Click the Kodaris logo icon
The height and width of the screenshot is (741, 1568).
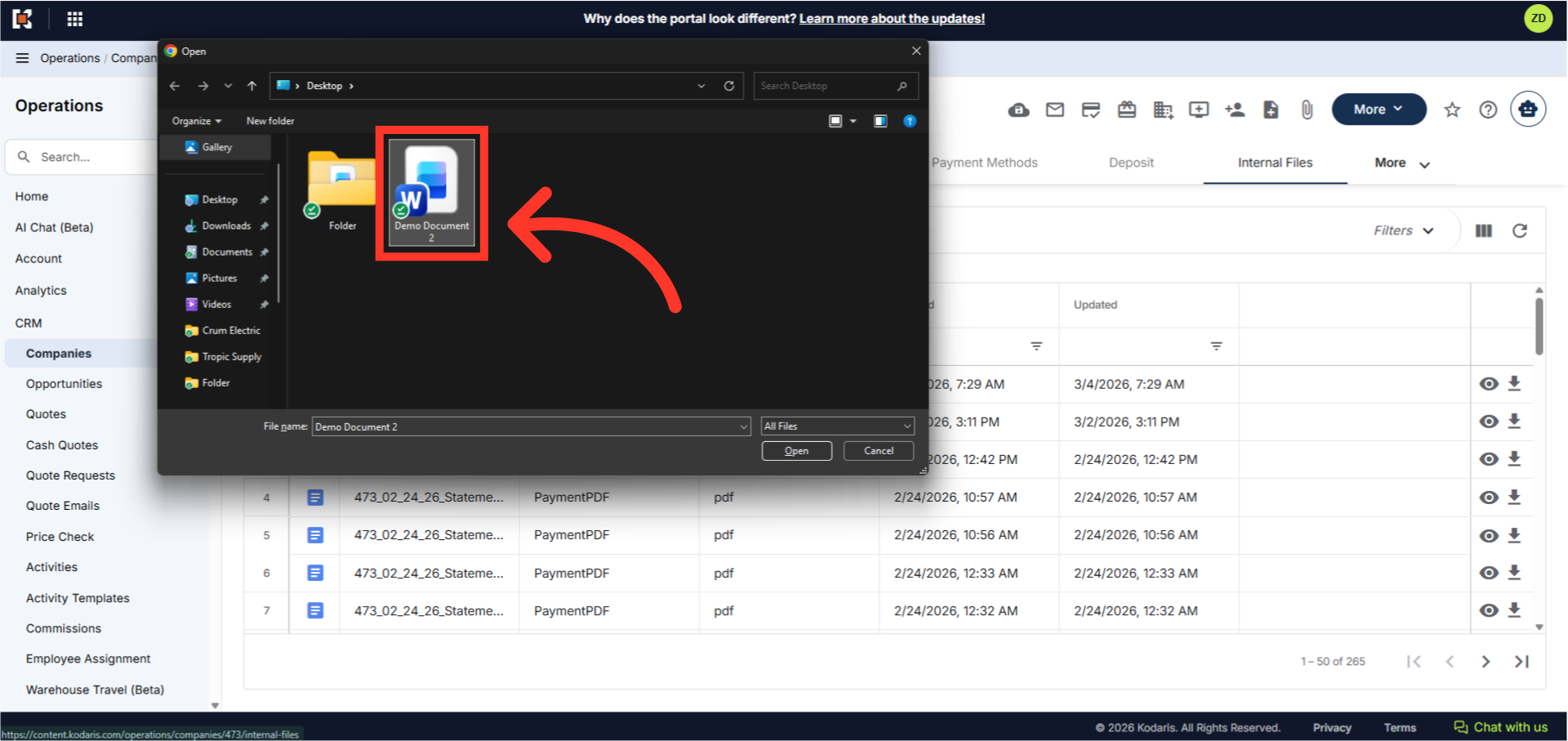22,19
